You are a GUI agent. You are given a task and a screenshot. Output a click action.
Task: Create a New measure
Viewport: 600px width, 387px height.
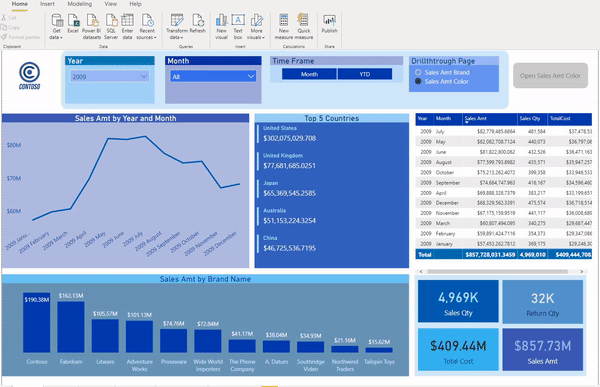284,27
